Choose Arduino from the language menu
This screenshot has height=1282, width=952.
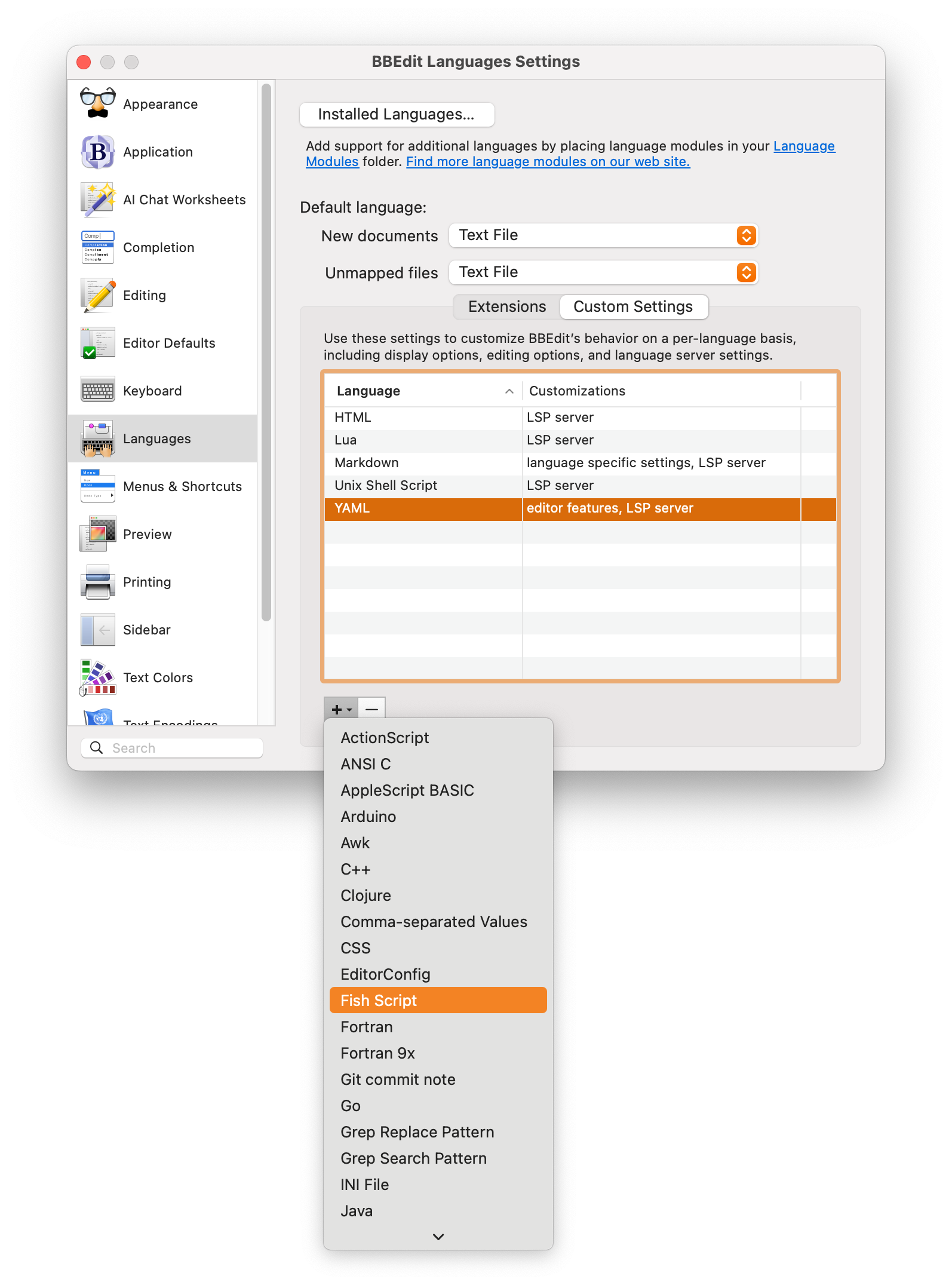438,817
